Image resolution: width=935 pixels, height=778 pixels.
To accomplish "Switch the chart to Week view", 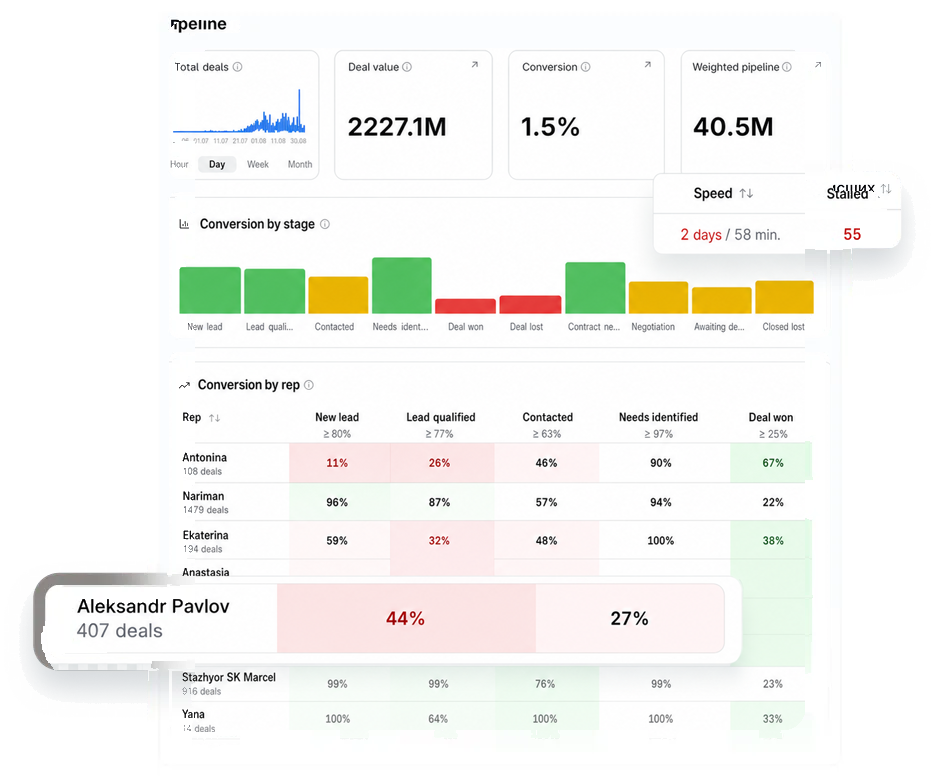I will click(x=258, y=164).
